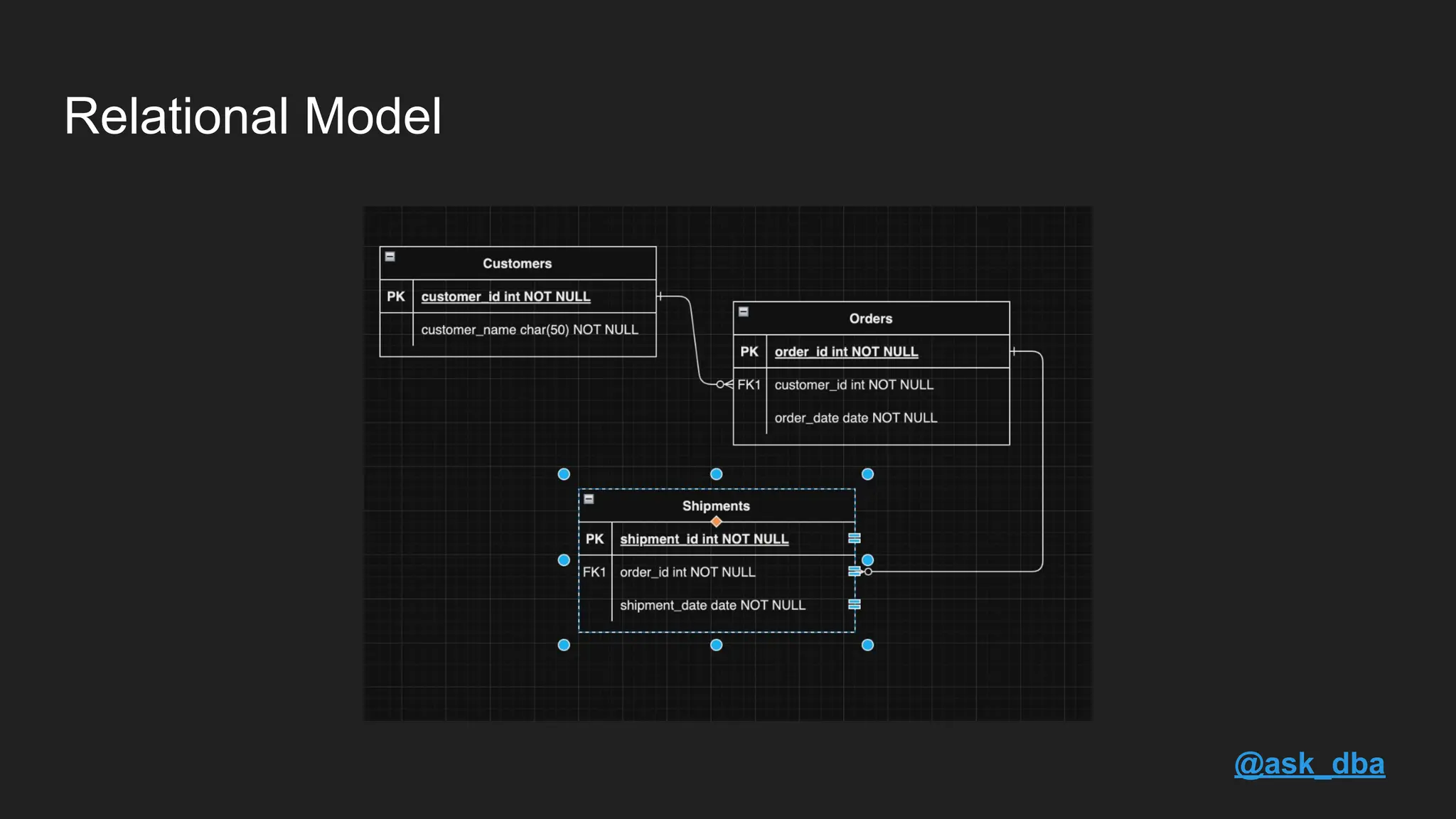Open the @ask_dba link
The width and height of the screenshot is (1456, 819).
point(1309,764)
